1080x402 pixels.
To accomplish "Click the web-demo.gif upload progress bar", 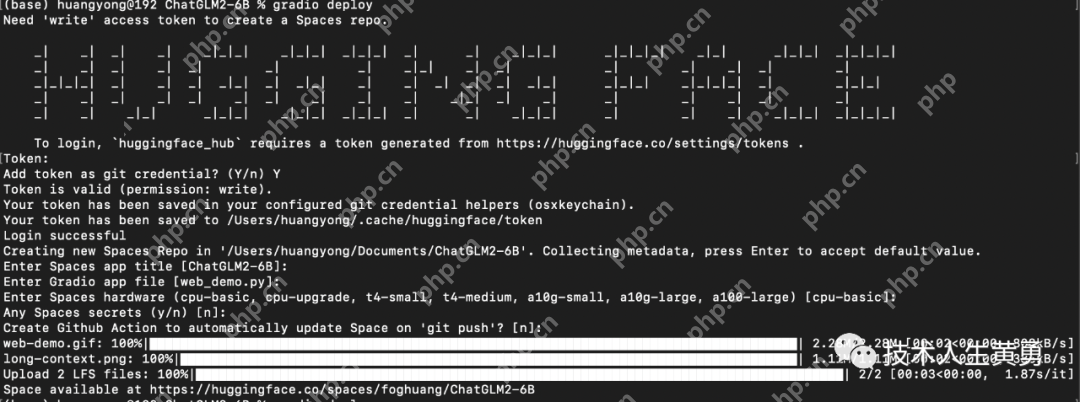I will coord(473,343).
